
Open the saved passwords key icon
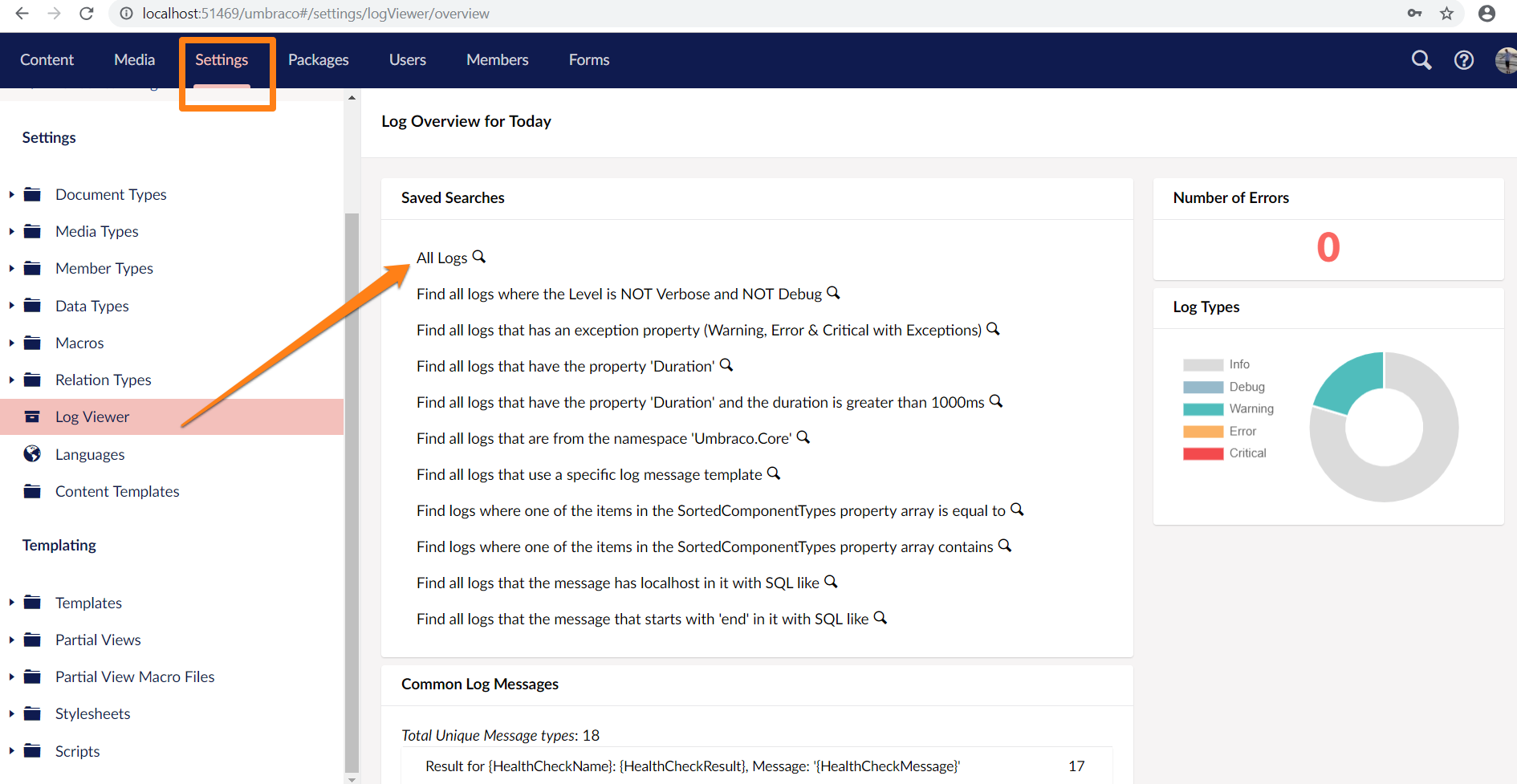click(x=1415, y=14)
